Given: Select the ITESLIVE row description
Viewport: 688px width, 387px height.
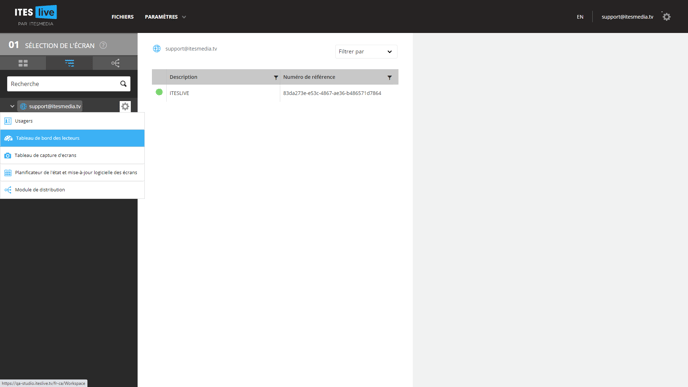Looking at the screenshot, I should pos(179,93).
